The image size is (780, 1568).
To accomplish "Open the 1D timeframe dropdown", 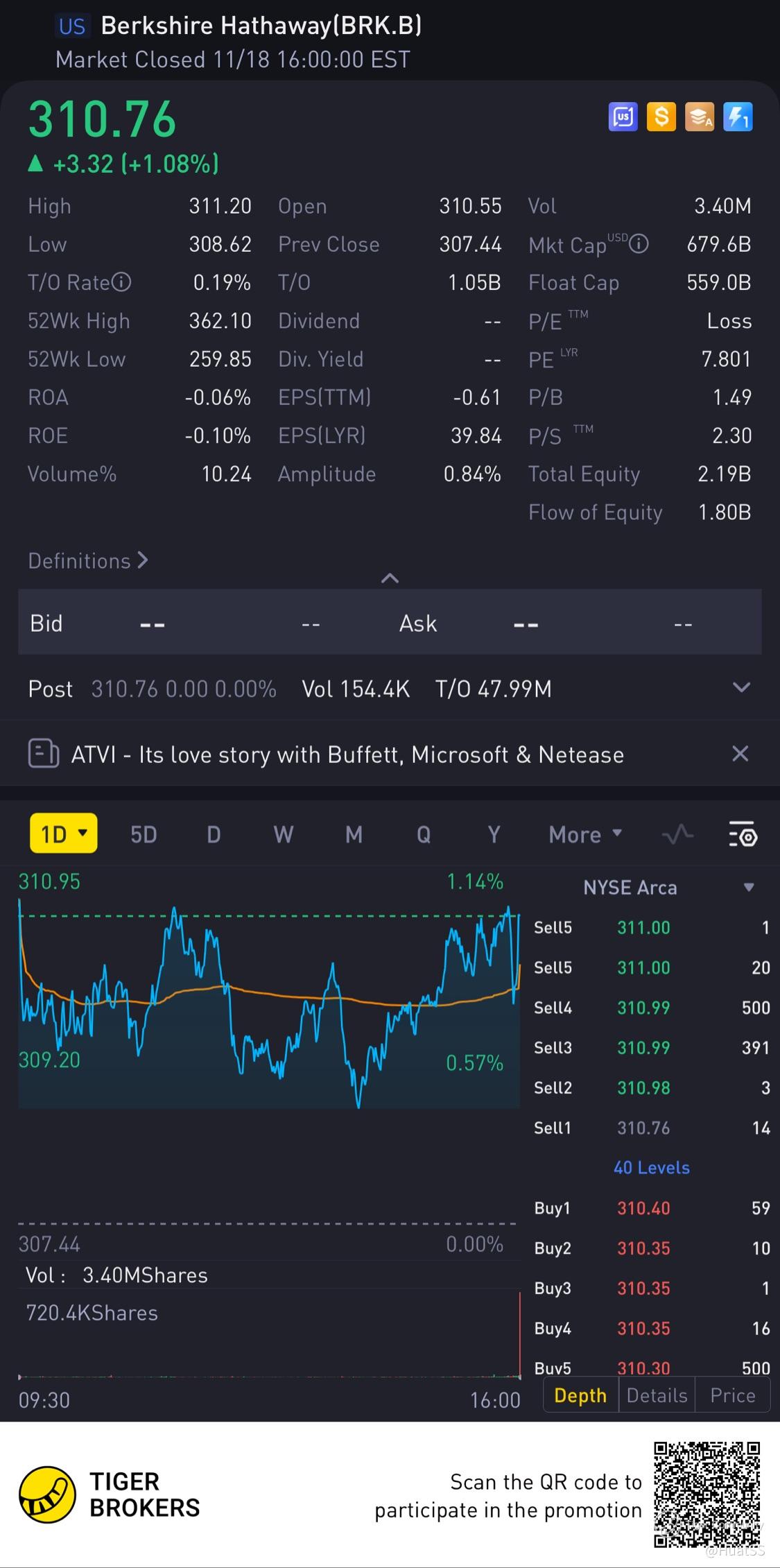I will tap(64, 834).
